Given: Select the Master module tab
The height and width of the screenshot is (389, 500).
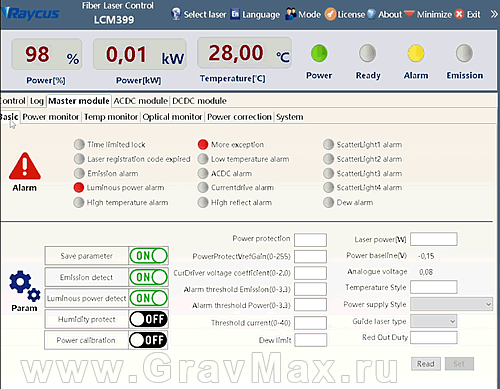Looking at the screenshot, I should coord(79,101).
